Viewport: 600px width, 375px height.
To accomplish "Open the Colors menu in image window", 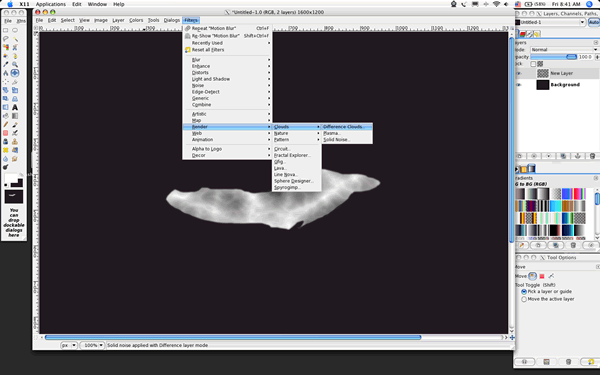I will click(x=136, y=20).
